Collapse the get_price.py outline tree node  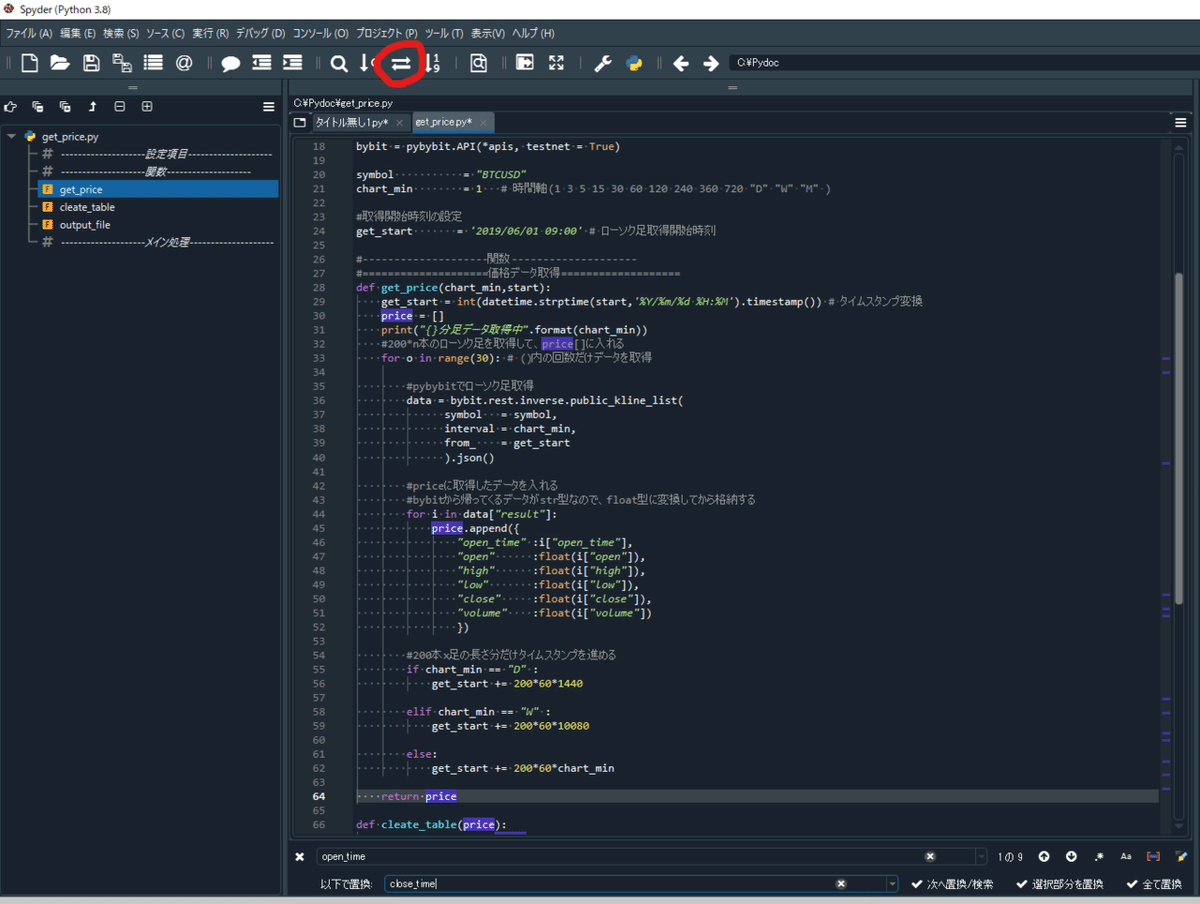(12, 137)
